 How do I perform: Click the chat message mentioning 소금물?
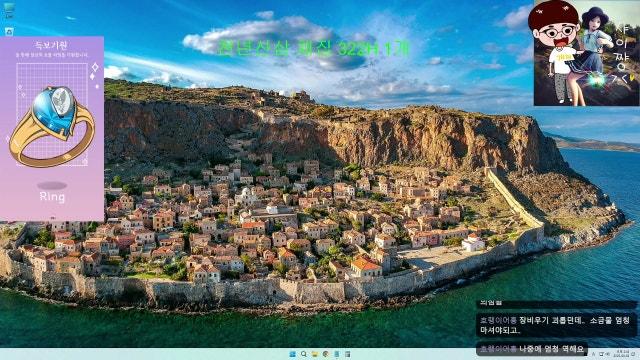pos(555,325)
